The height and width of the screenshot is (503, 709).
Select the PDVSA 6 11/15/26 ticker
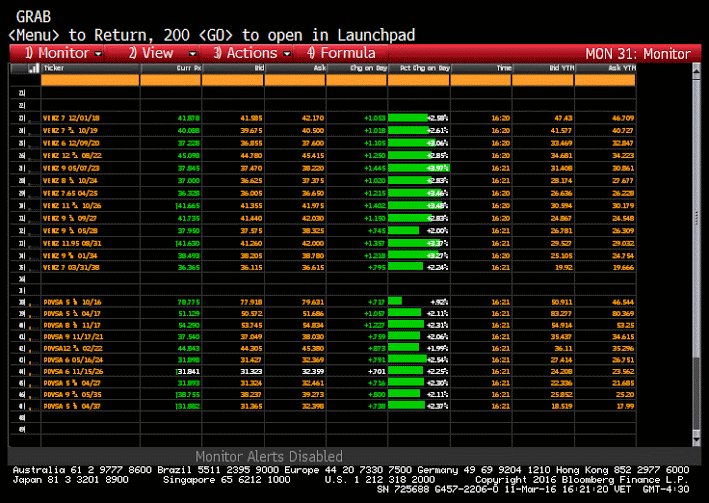point(73,371)
